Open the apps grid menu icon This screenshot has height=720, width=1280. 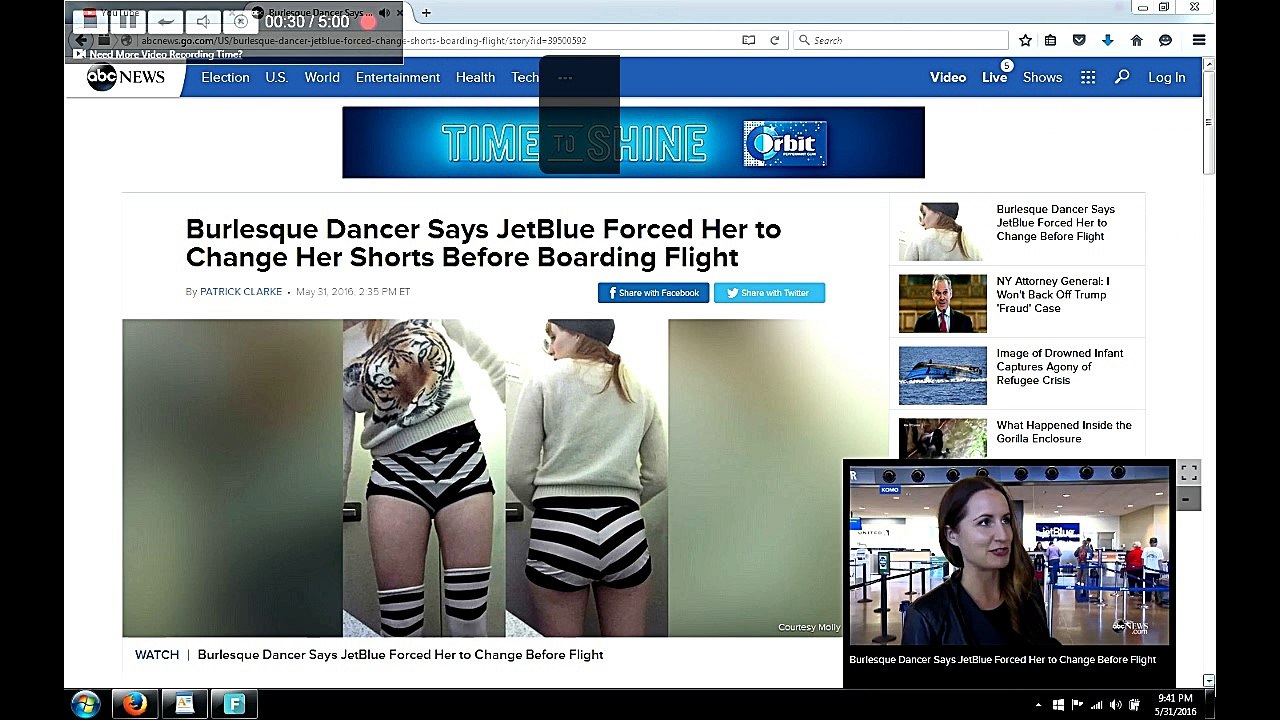pyautogui.click(x=1088, y=77)
